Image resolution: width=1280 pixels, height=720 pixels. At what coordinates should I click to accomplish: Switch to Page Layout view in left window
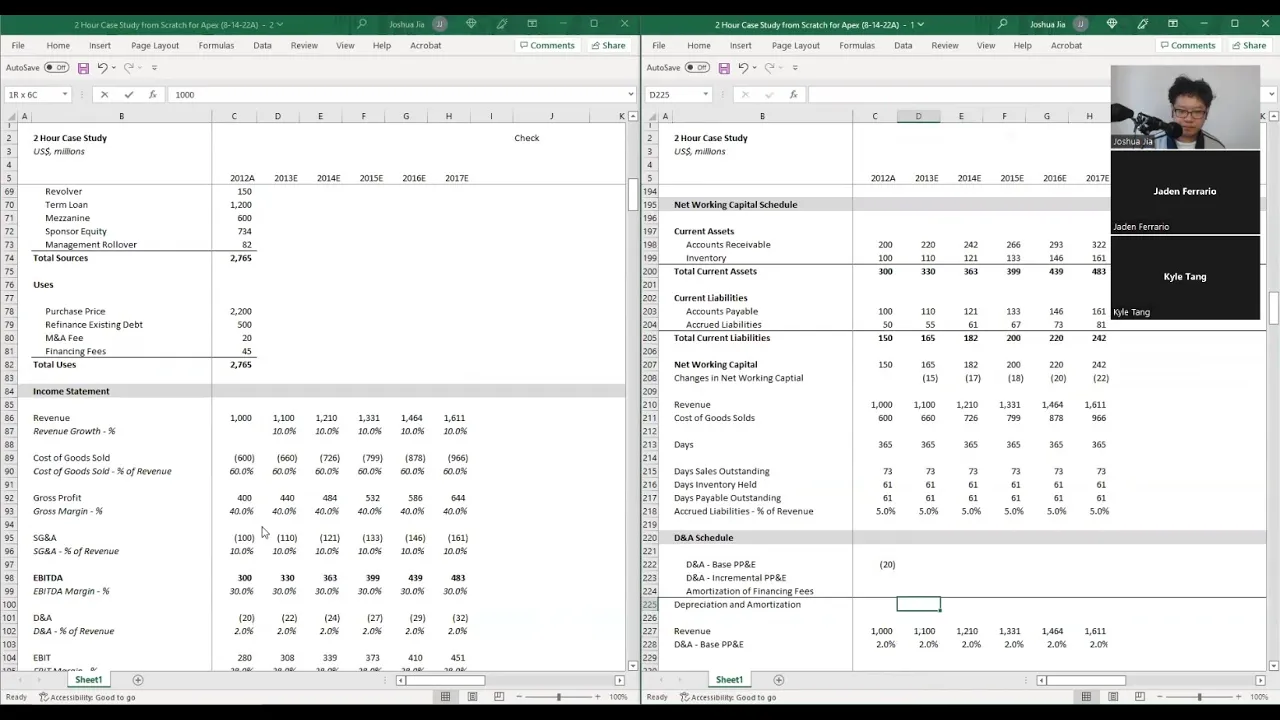[472, 697]
